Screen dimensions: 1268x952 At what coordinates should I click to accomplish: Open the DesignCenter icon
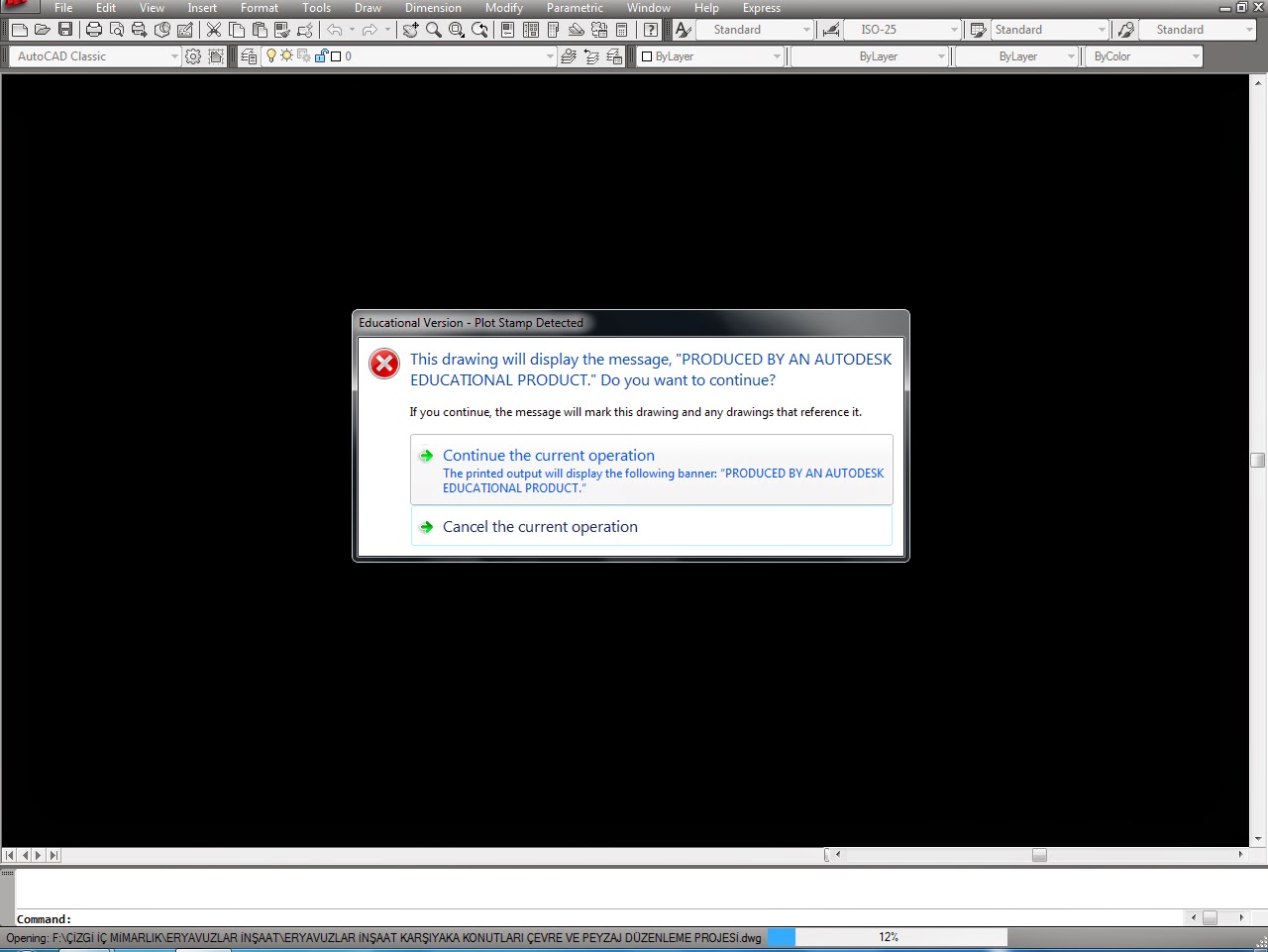530,30
